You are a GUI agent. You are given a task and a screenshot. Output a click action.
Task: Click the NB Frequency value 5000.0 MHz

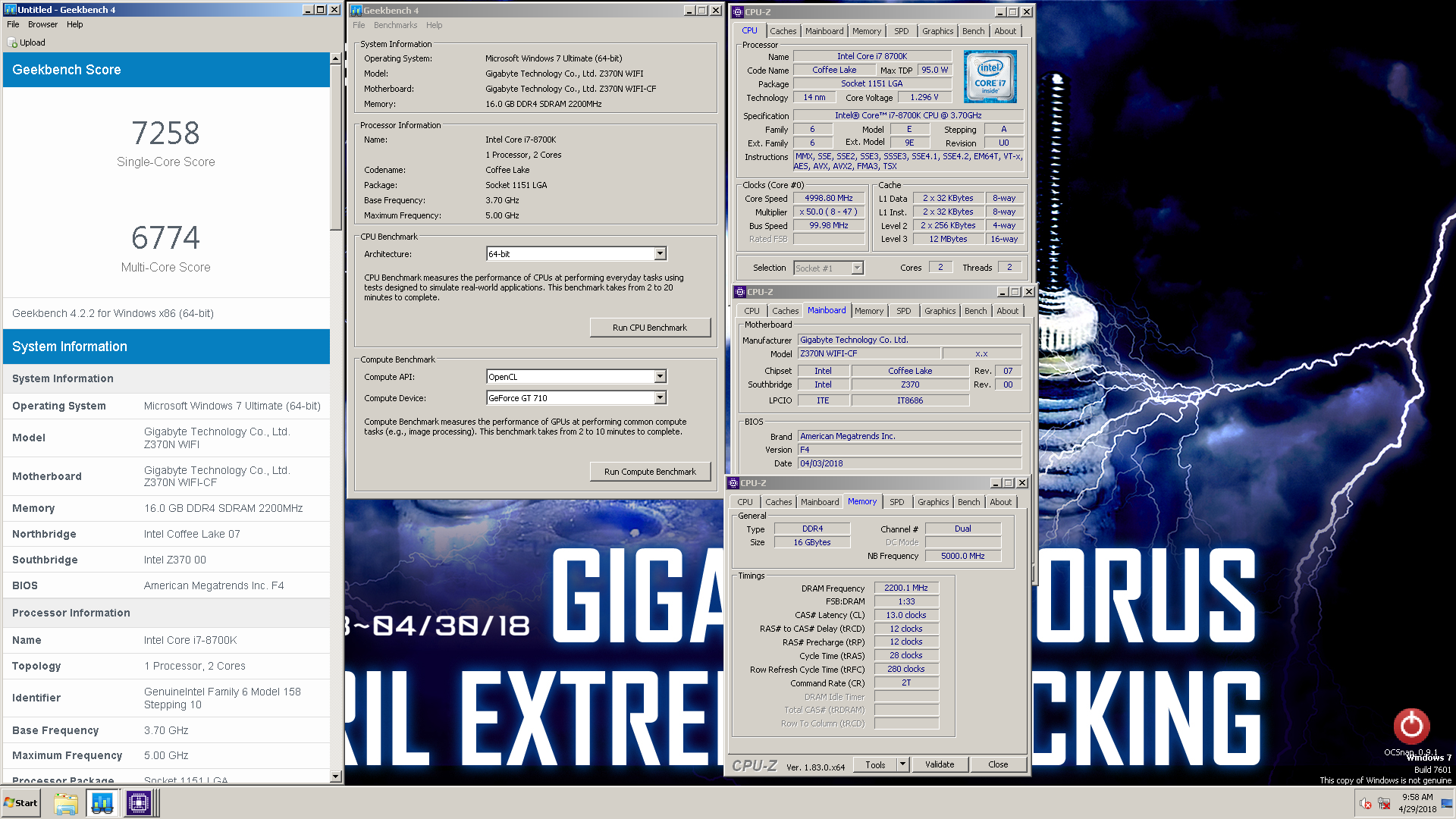[x=962, y=556]
